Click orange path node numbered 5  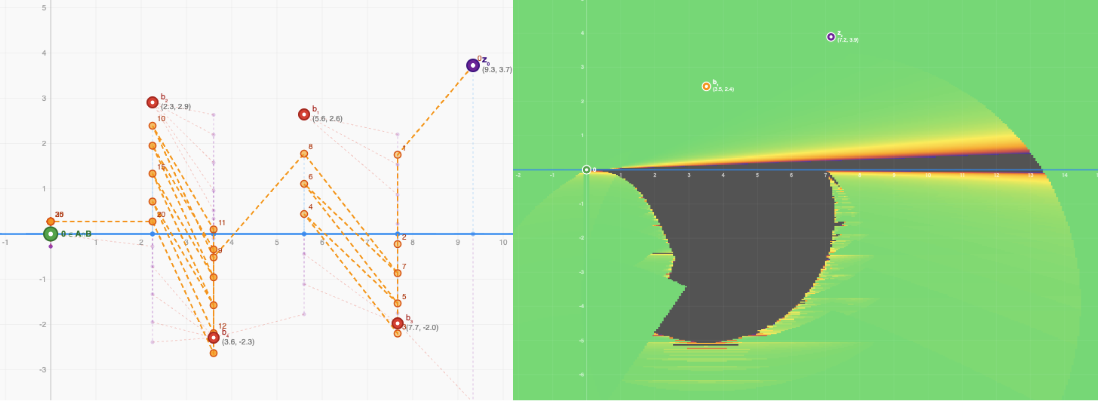398,302
